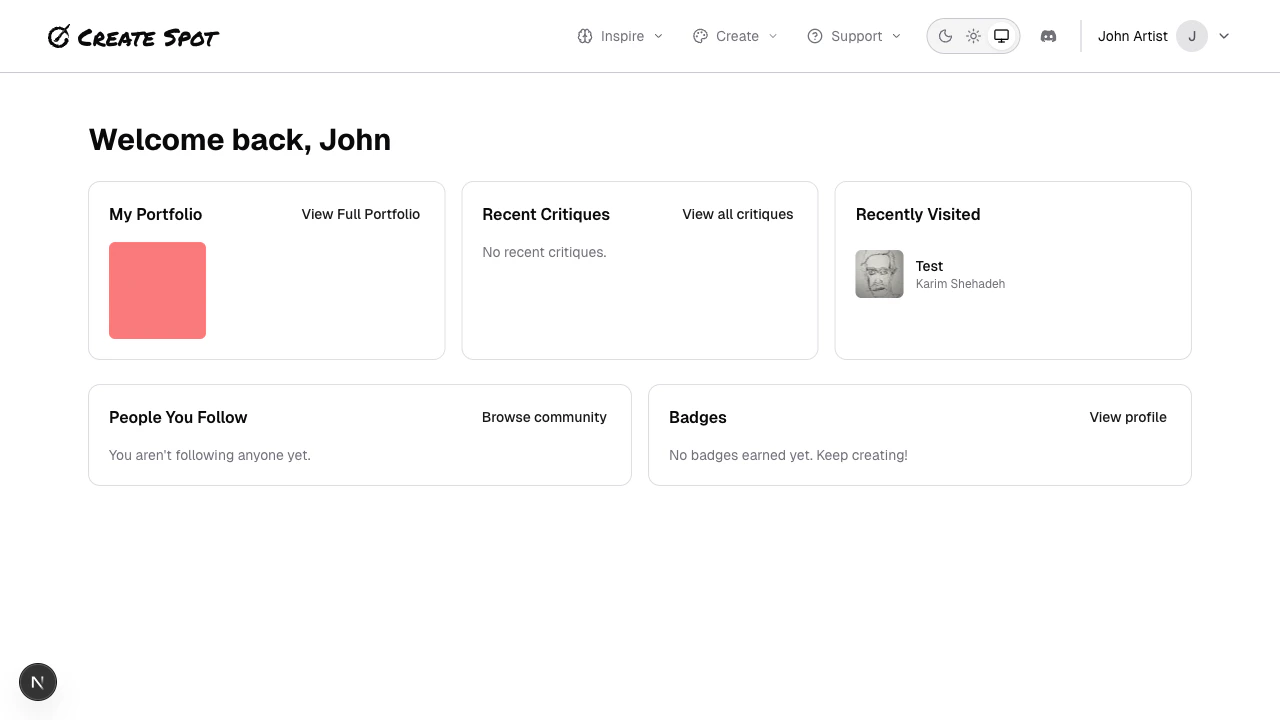Viewport: 1280px width, 720px height.
Task: Click the Recent Critiques heading
Action: tap(546, 214)
